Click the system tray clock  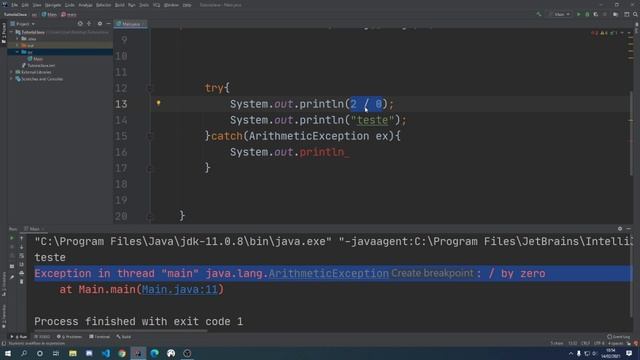[611, 353]
